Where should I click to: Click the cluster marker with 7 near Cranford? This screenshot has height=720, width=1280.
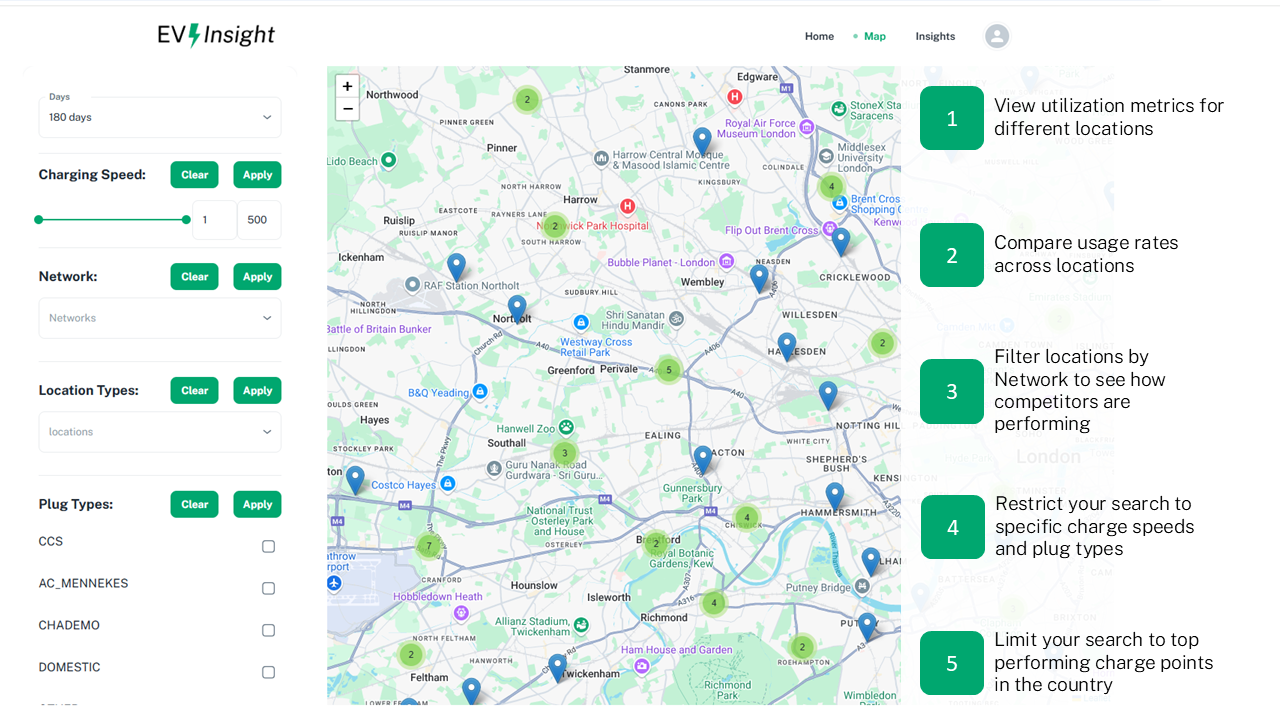point(429,546)
